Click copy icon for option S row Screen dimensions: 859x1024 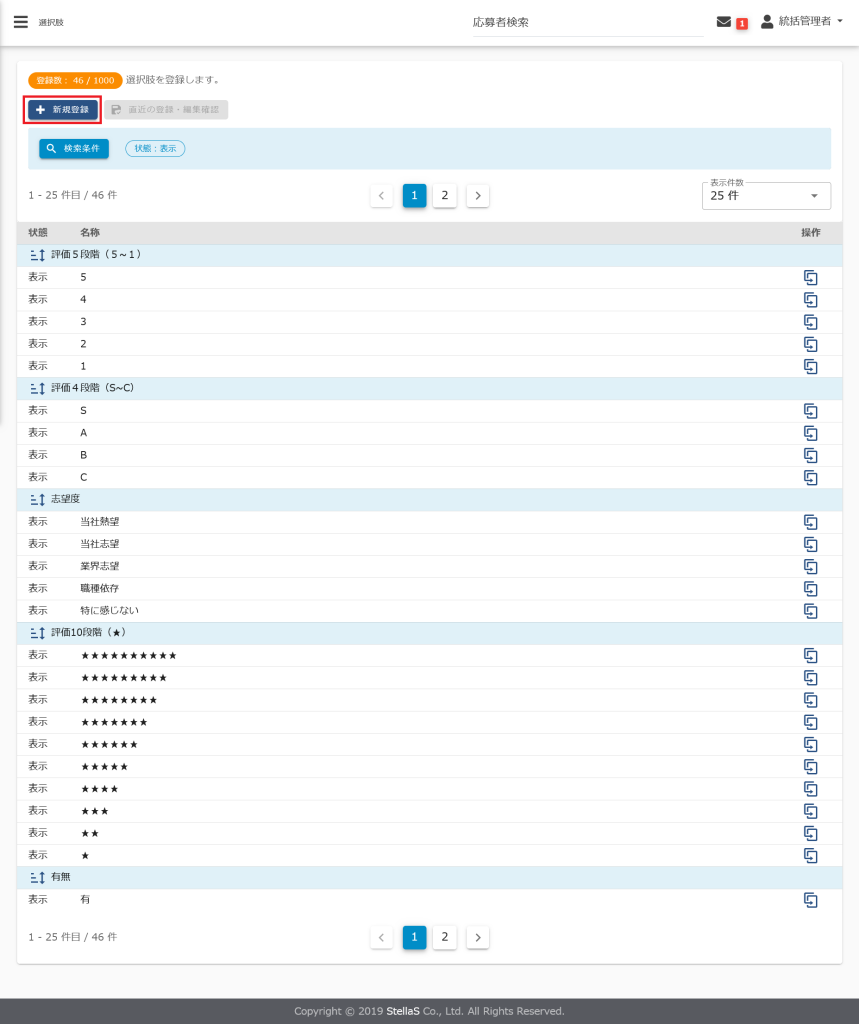point(811,411)
